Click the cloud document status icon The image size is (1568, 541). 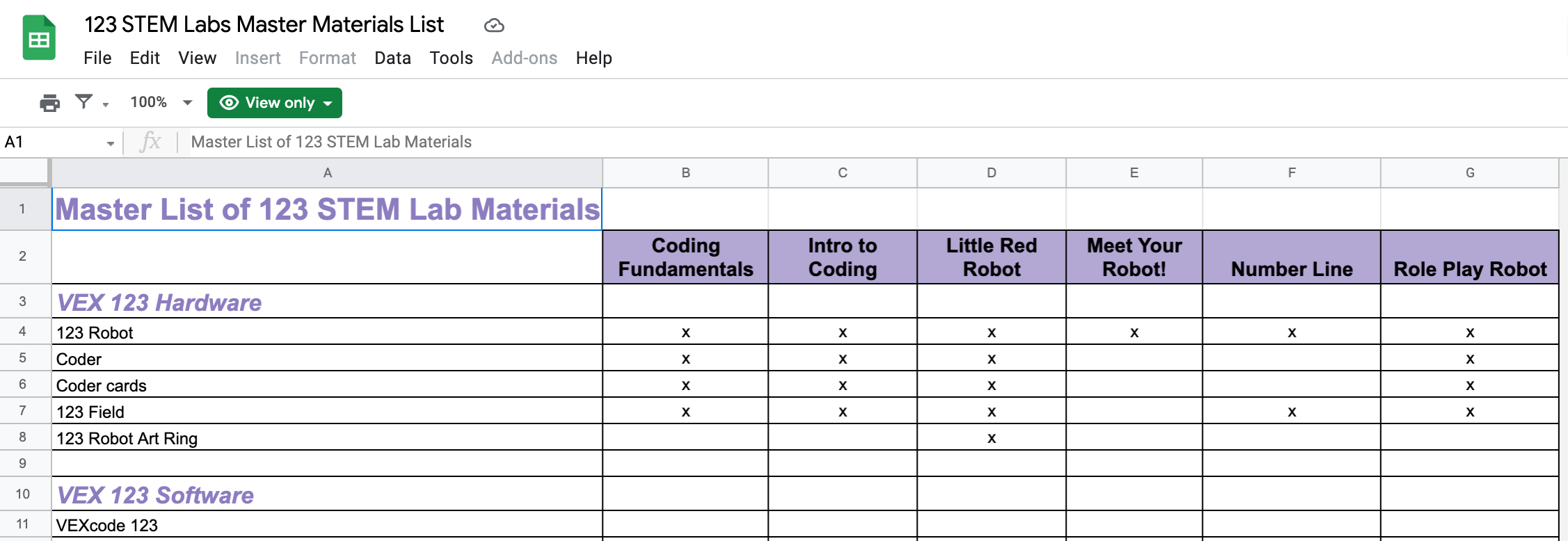[x=494, y=25]
